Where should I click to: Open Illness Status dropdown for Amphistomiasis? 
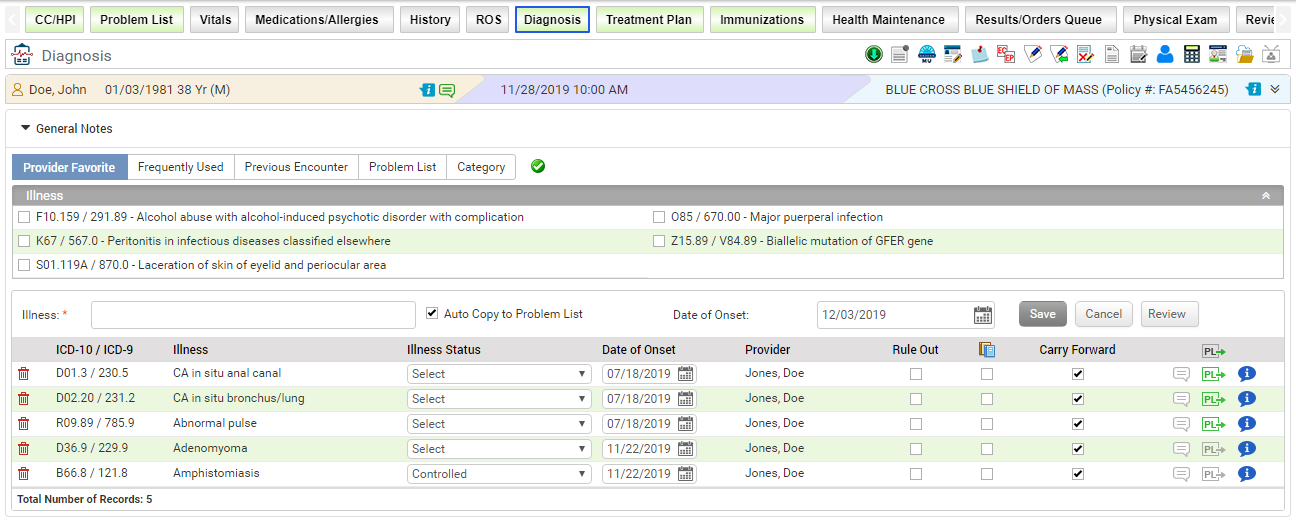tap(499, 474)
